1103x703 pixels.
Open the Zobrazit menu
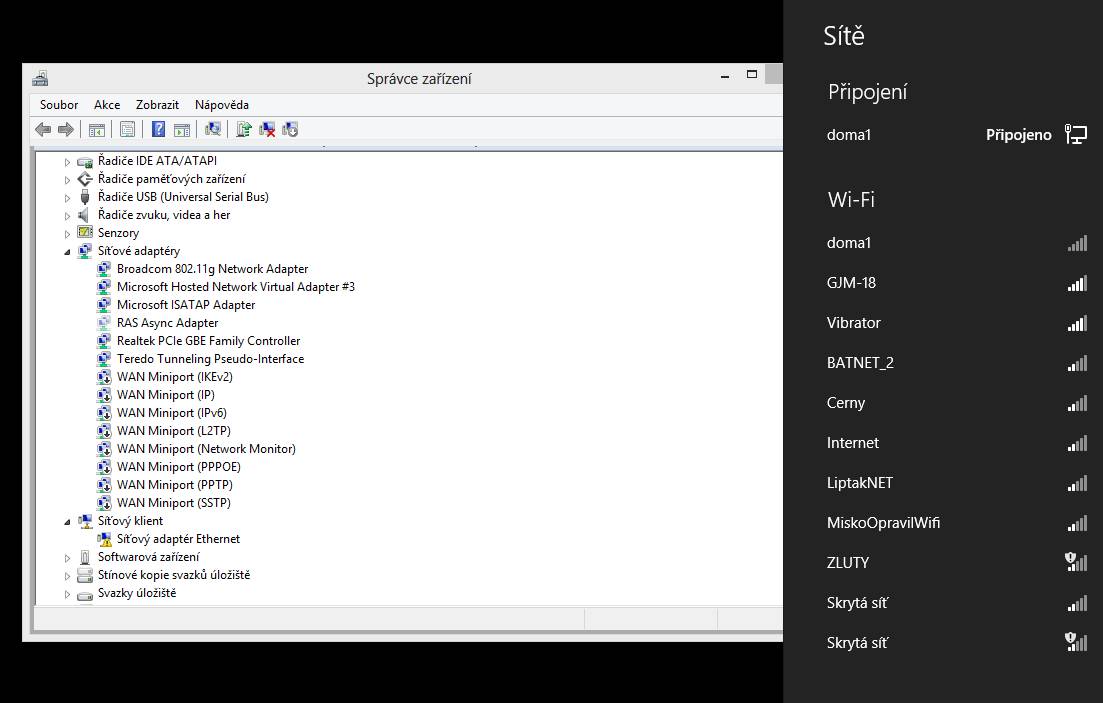click(157, 105)
